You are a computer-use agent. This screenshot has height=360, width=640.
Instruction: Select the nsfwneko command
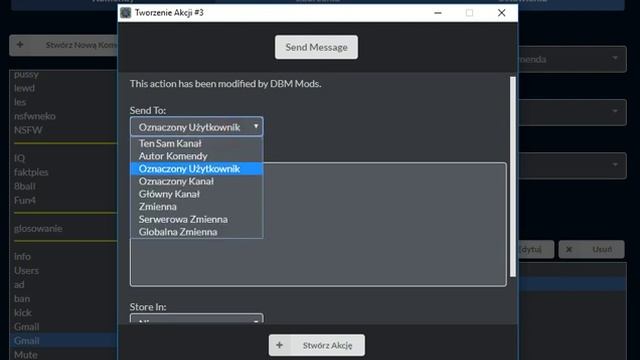pyautogui.click(x=35, y=116)
